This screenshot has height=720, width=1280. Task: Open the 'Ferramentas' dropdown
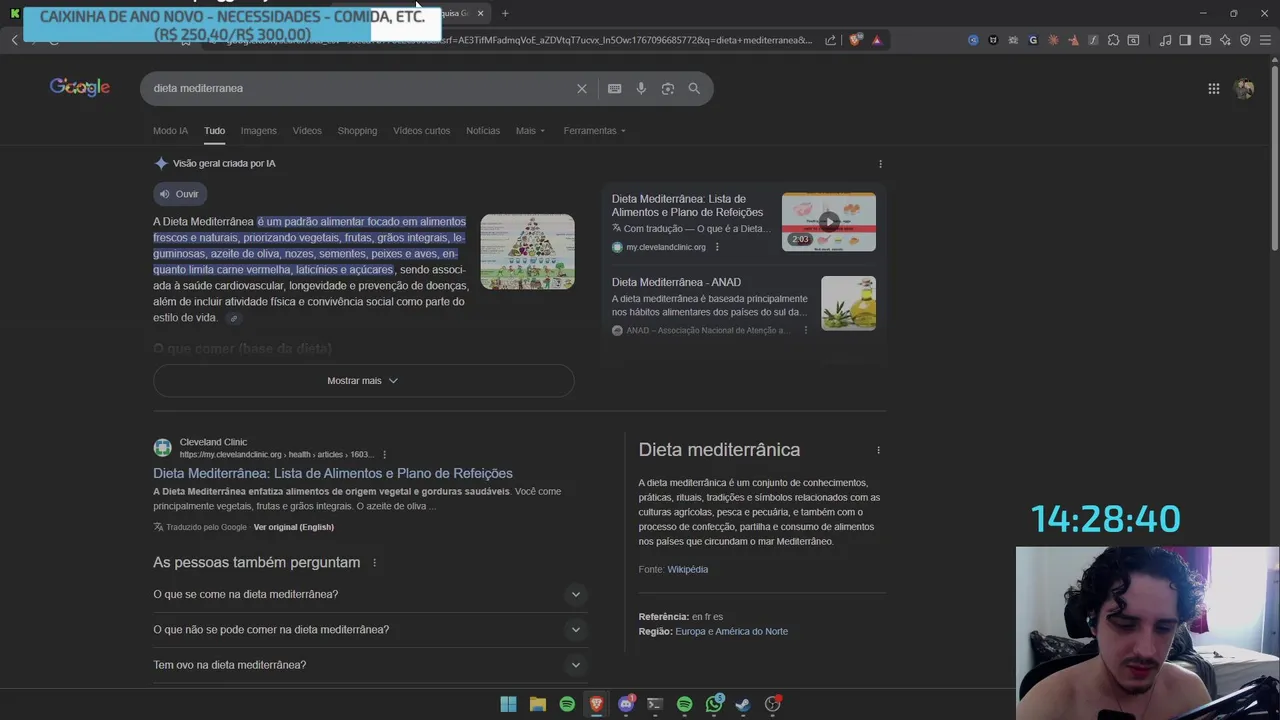click(594, 131)
